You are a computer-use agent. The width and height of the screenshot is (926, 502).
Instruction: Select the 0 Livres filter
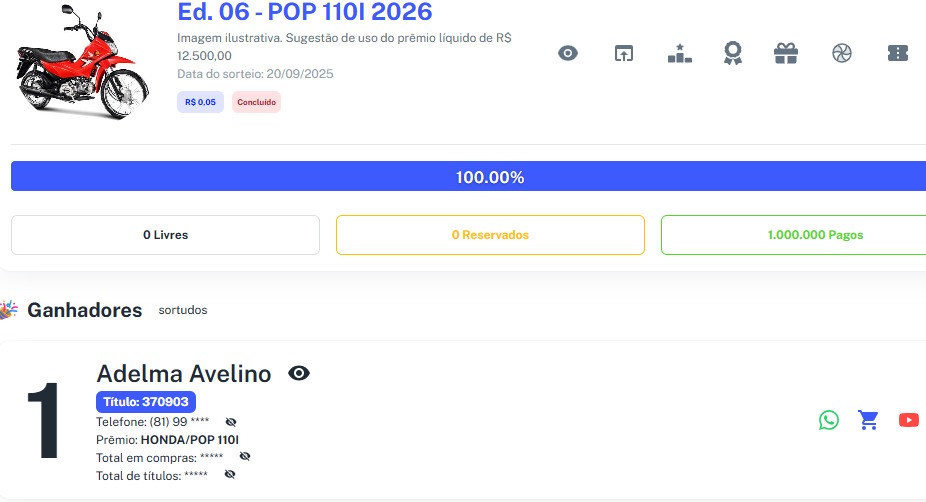(x=165, y=235)
